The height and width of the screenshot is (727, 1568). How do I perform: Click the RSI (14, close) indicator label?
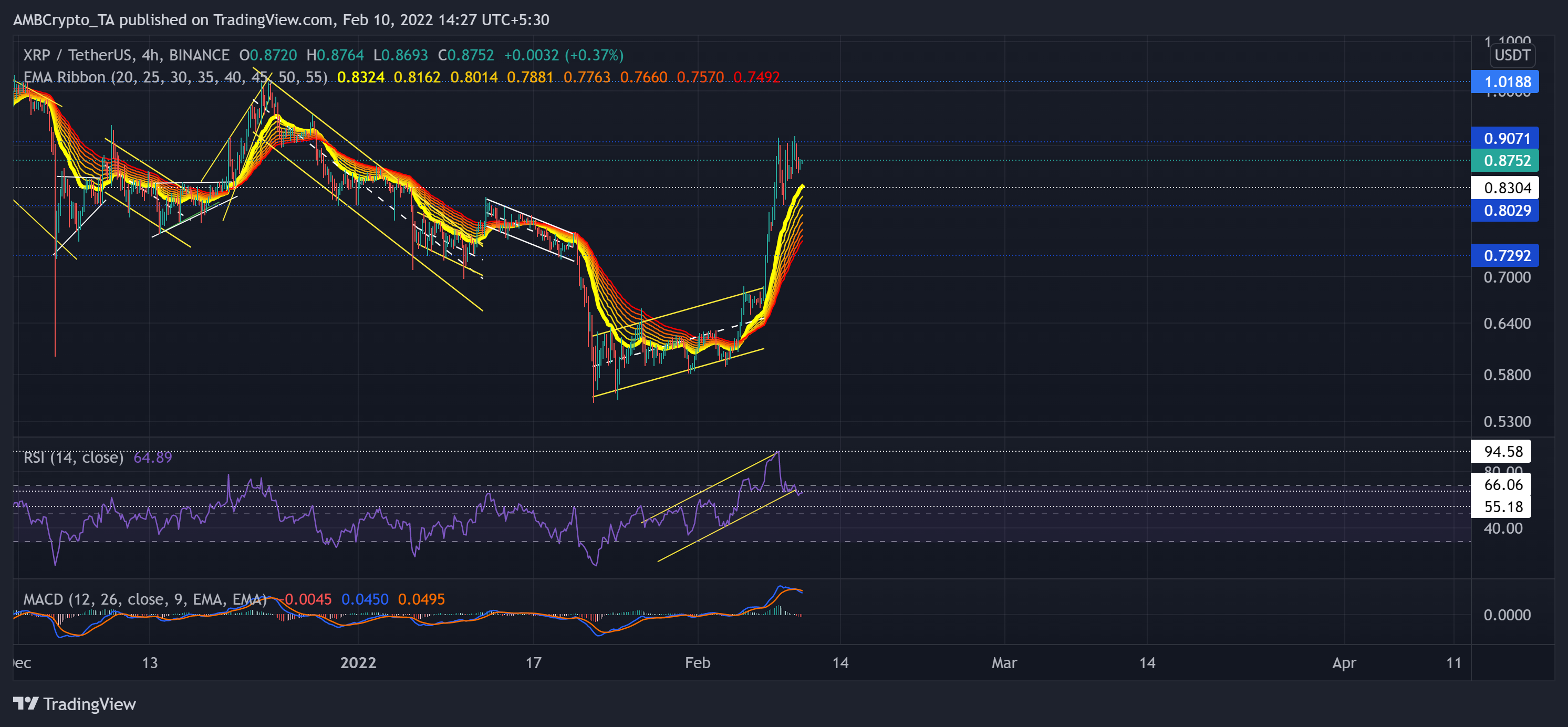click(73, 458)
